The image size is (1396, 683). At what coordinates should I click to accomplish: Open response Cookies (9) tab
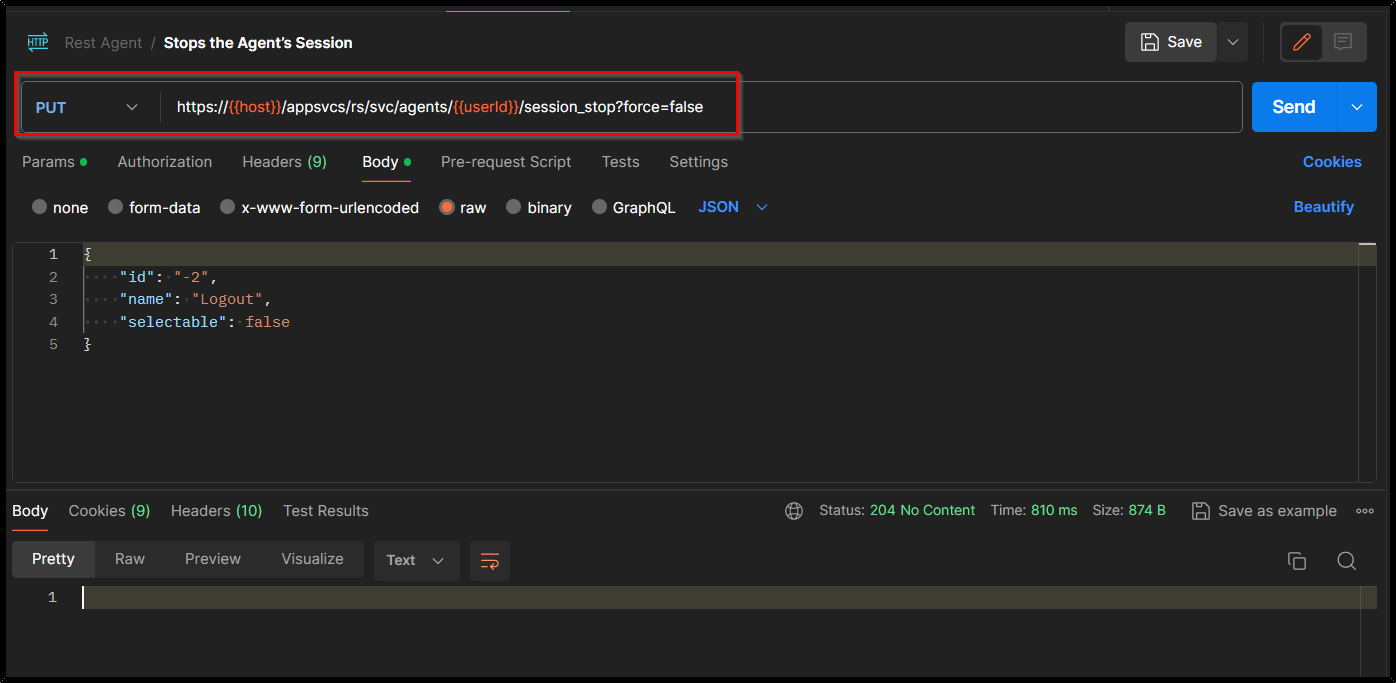[109, 511]
